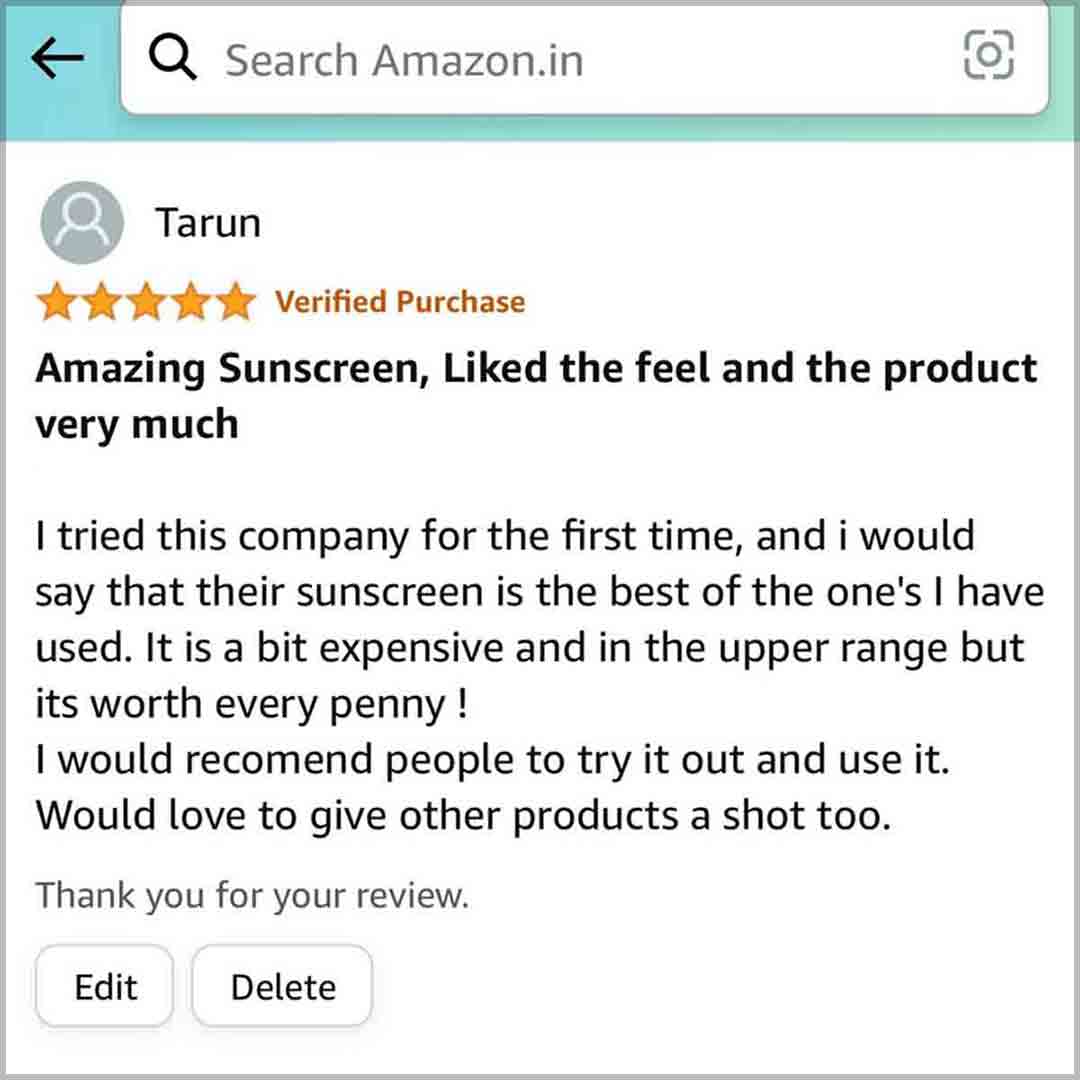Click the 'worth every penny' sentence
Image resolution: width=1080 pixels, height=1080 pixels.
coord(251,704)
